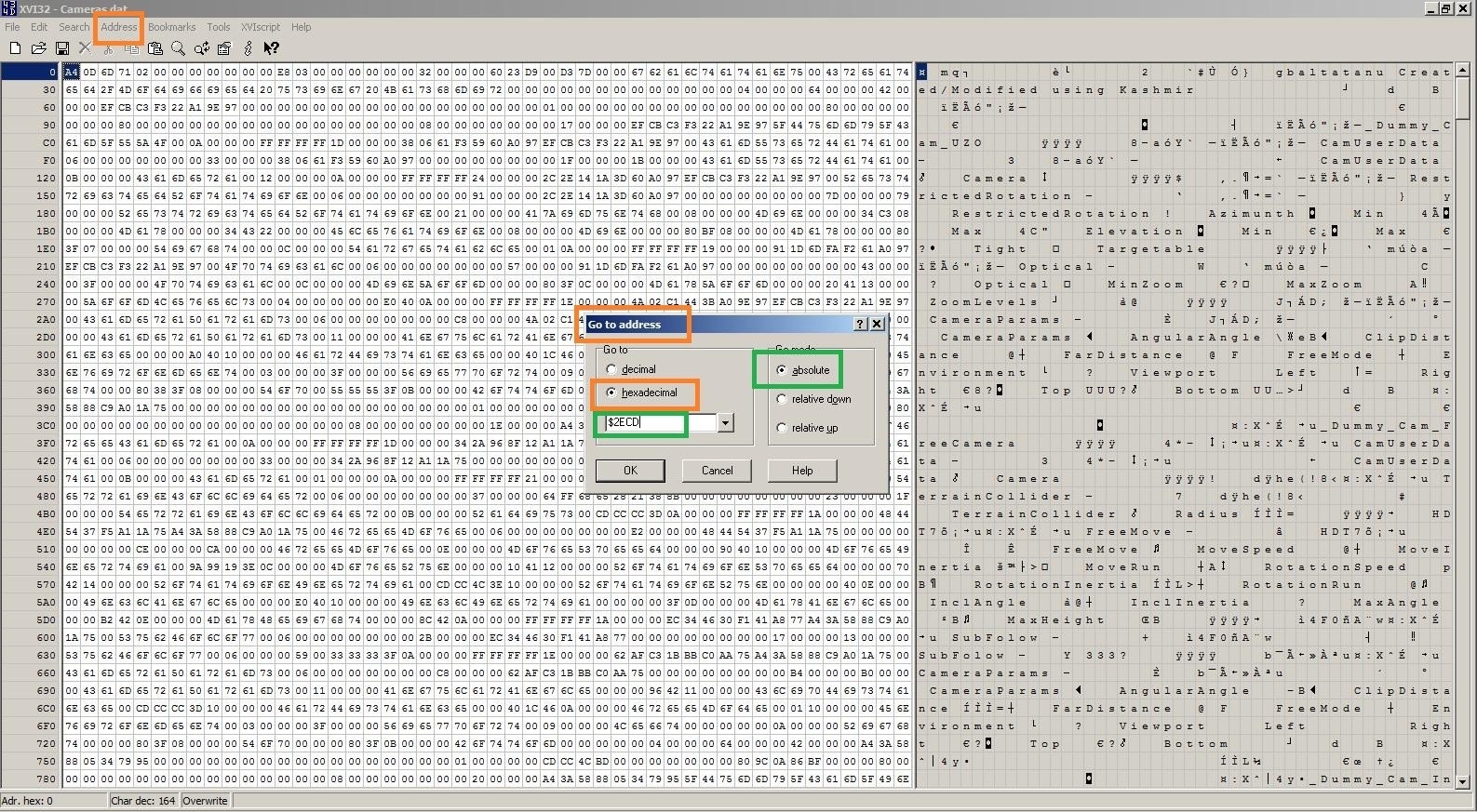Viewport: 1477px width, 812px height.
Task: Open the Bookmarks menu
Action: (x=172, y=27)
